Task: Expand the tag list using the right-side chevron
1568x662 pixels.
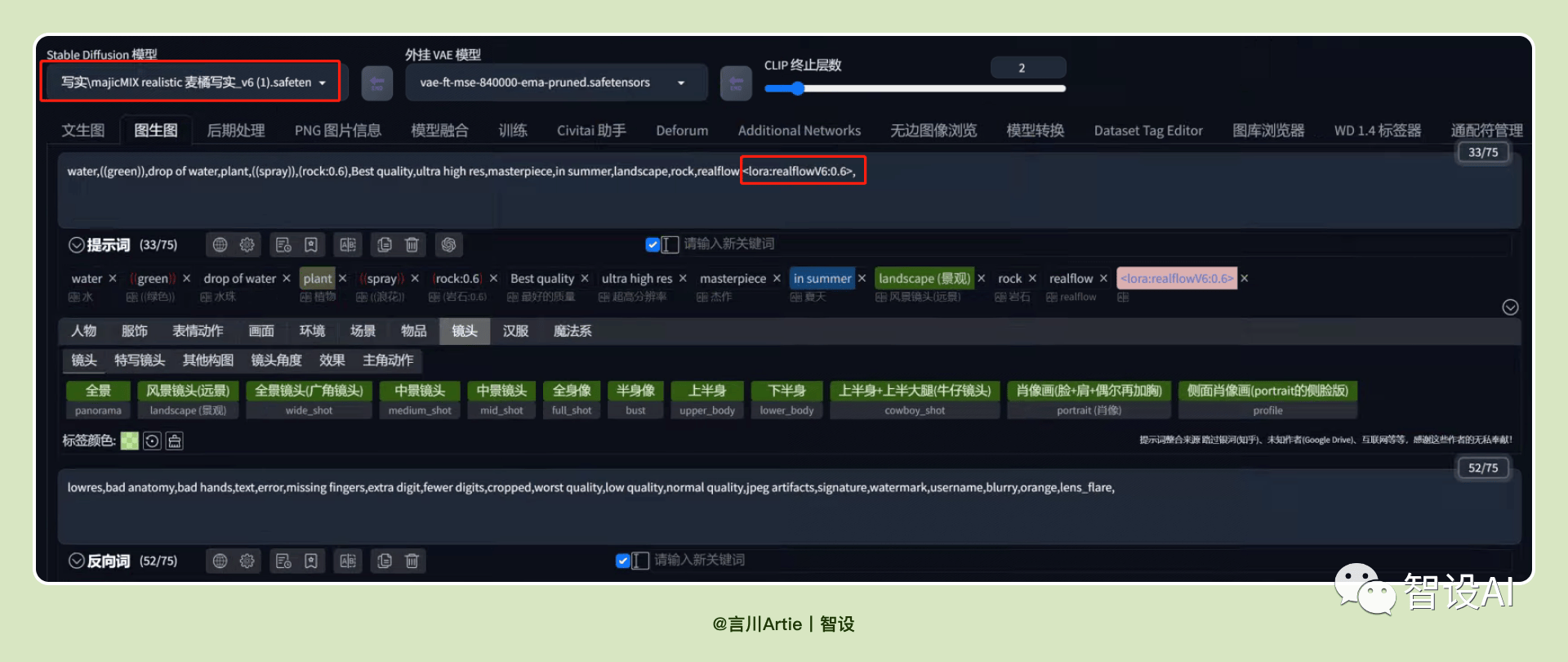Action: 1510,307
